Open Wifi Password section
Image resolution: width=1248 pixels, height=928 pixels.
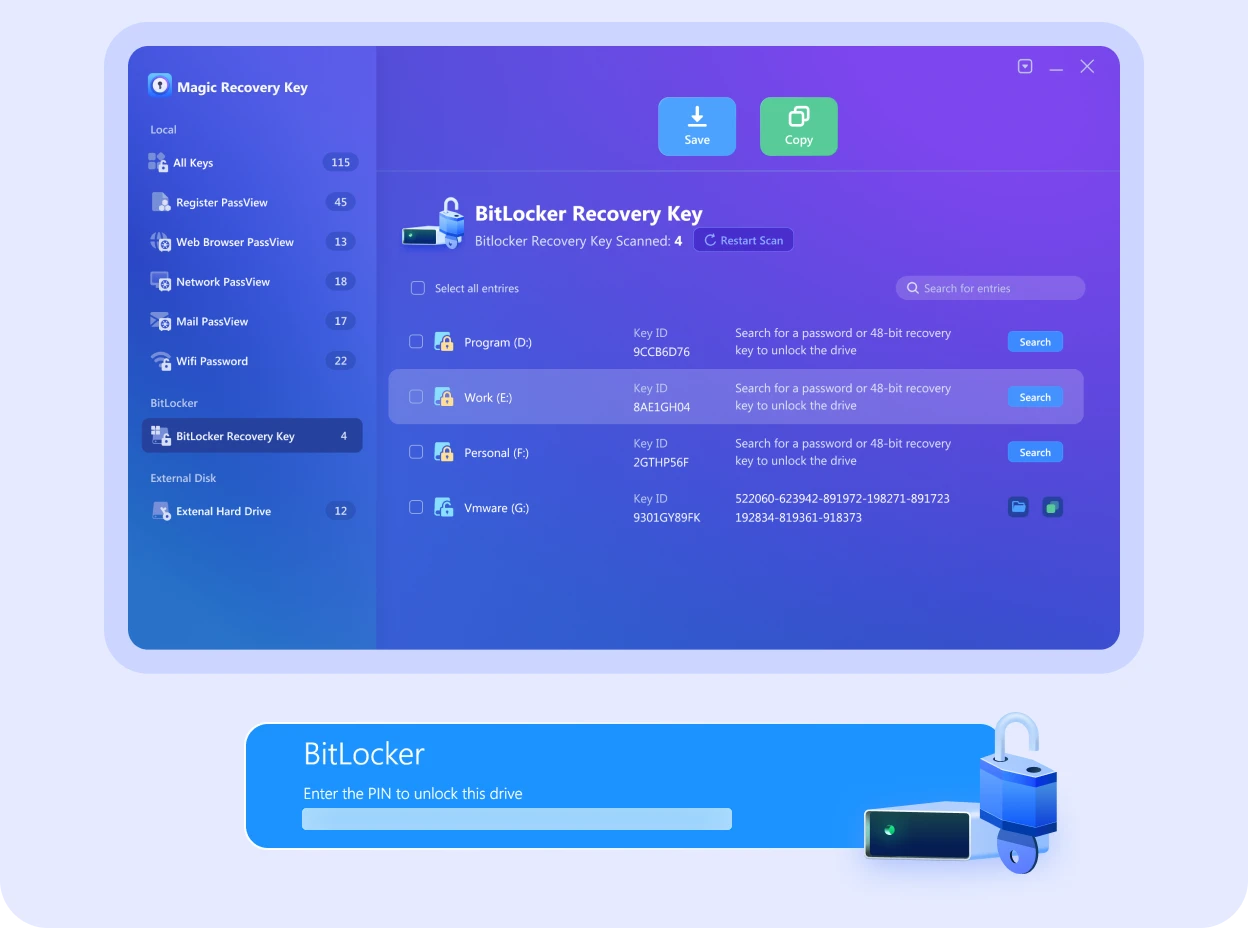click(x=252, y=361)
